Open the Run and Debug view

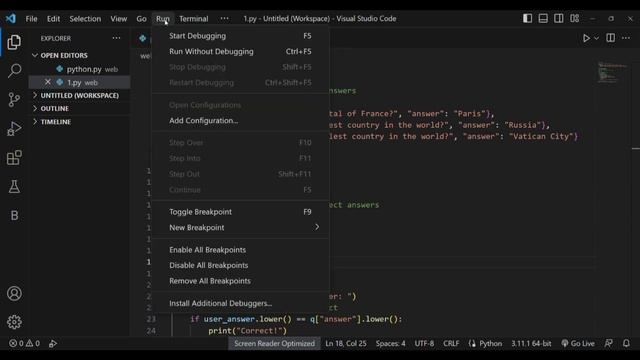pyautogui.click(x=14, y=129)
